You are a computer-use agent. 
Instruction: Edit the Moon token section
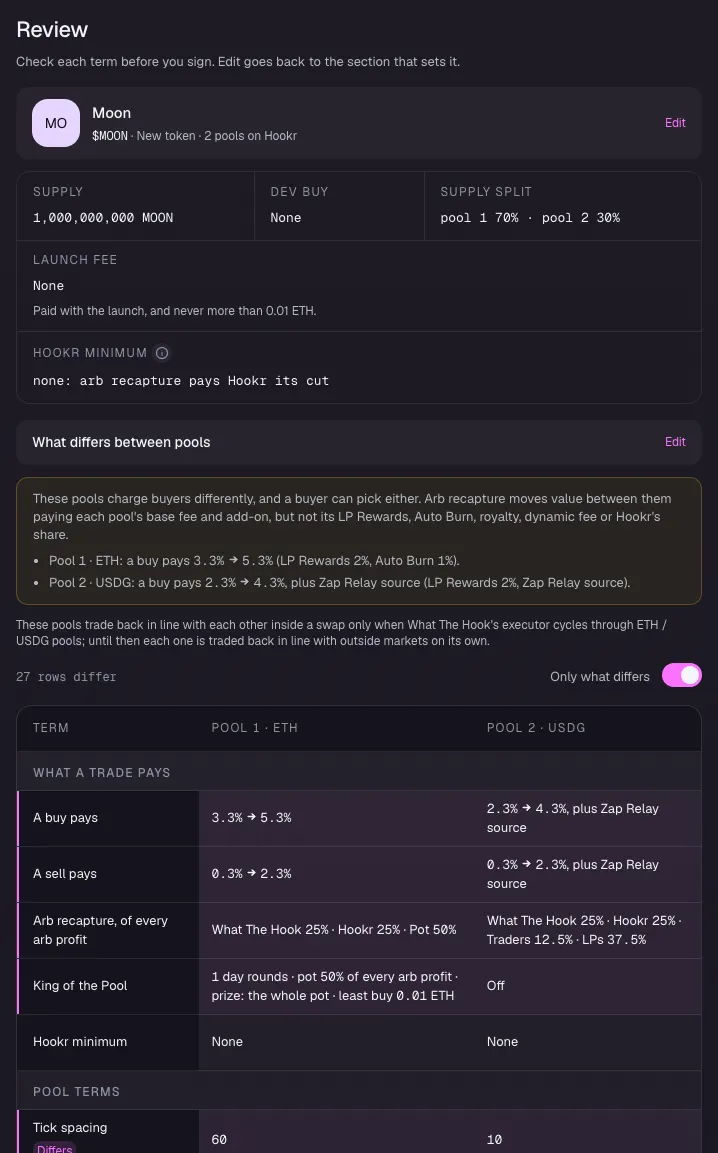point(675,123)
